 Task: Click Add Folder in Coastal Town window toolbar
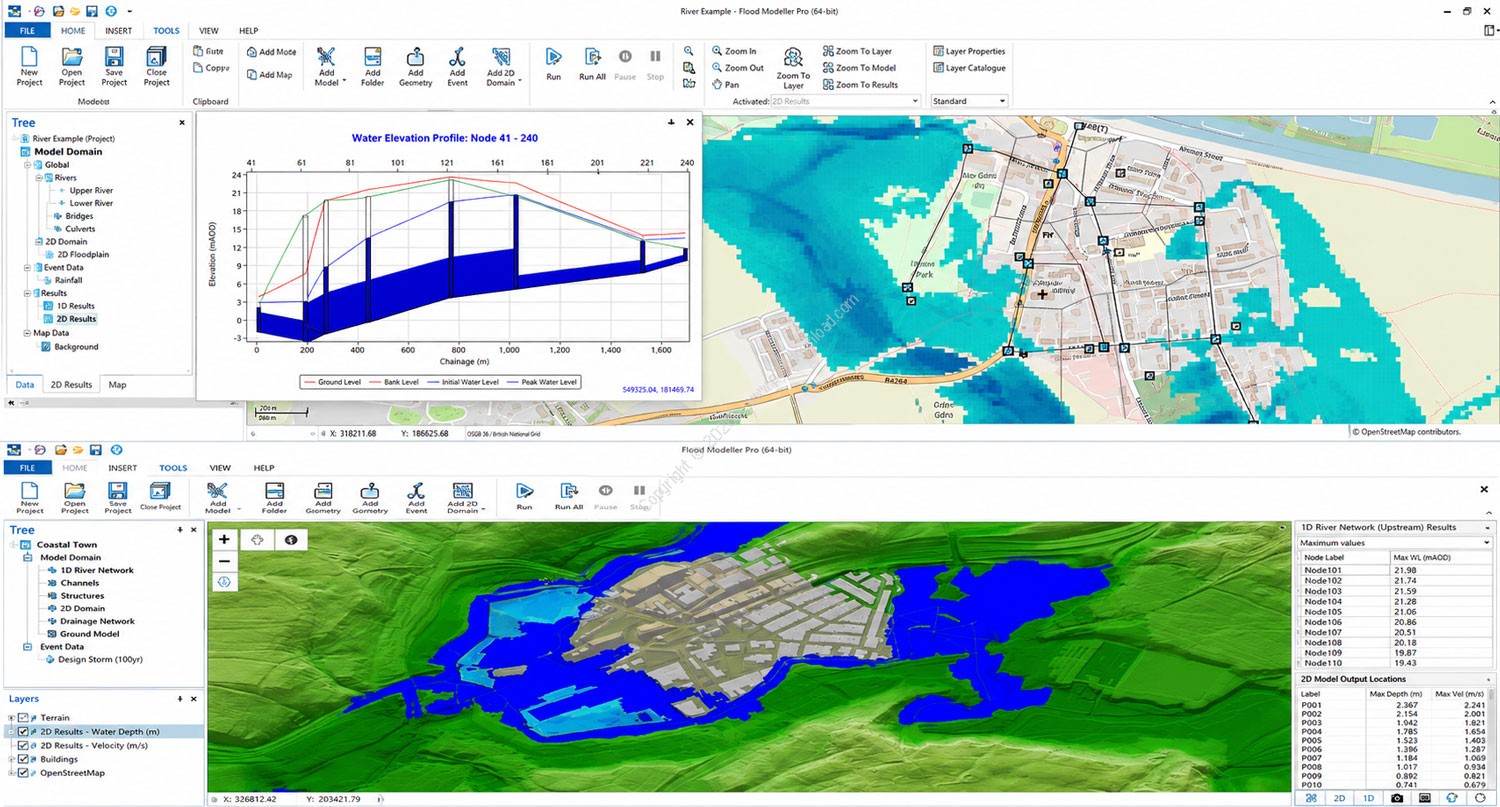click(275, 497)
